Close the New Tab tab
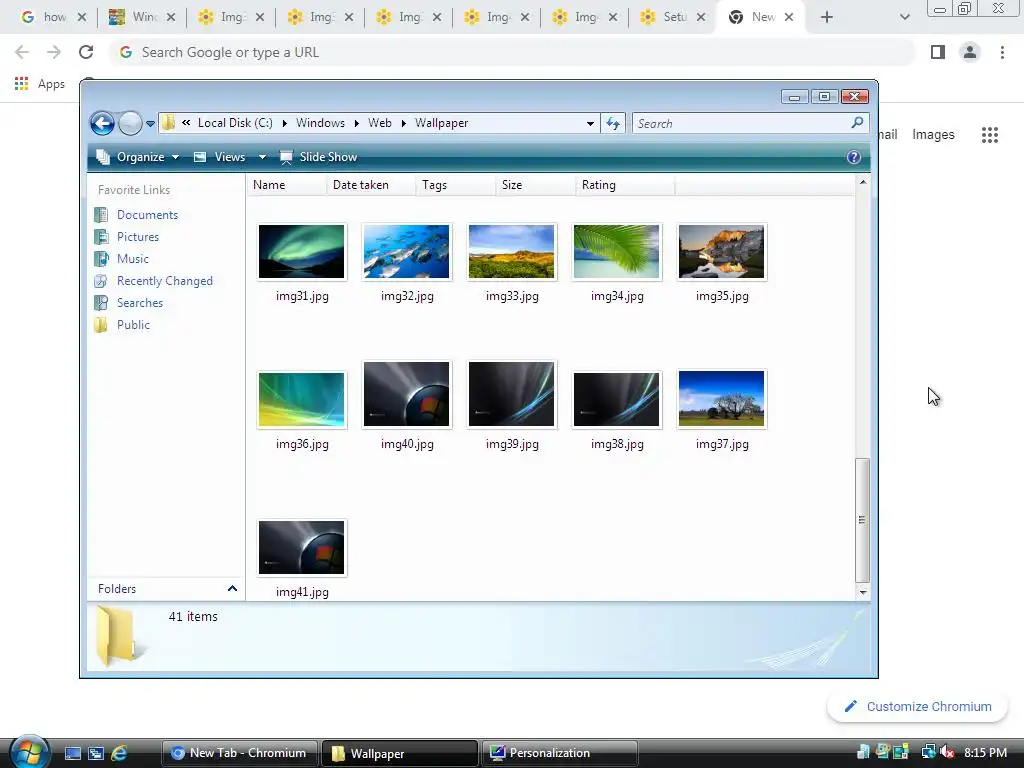The width and height of the screenshot is (1024, 768). pyautogui.click(x=789, y=17)
